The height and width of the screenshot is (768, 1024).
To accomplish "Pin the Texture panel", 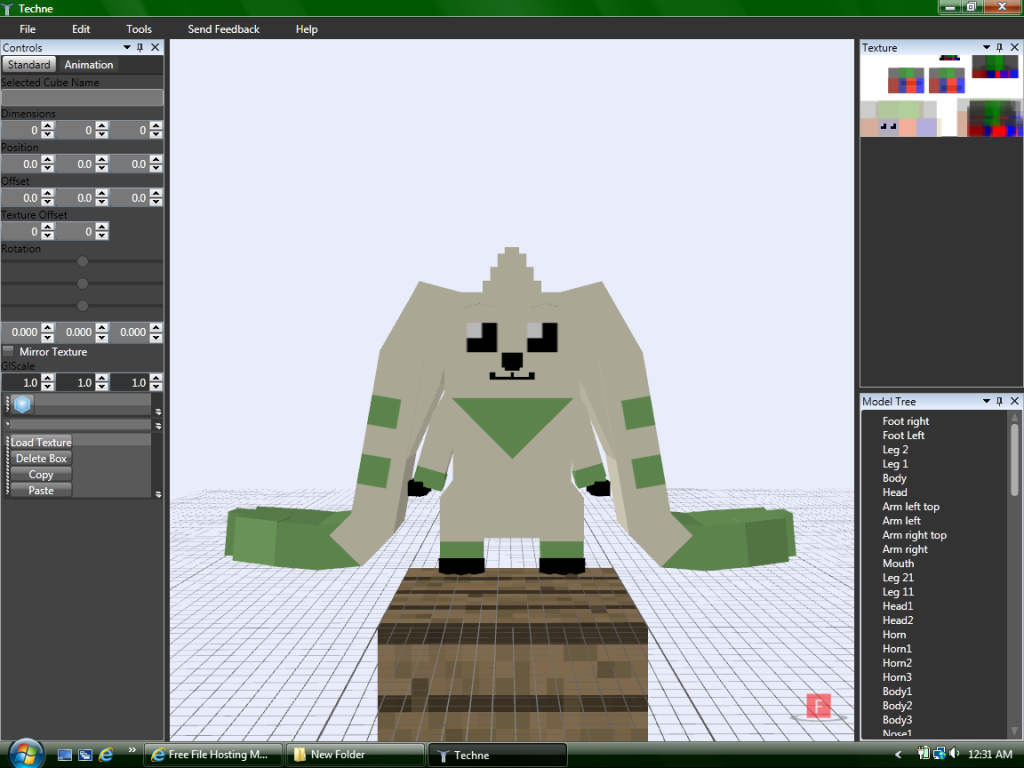I will coord(999,48).
